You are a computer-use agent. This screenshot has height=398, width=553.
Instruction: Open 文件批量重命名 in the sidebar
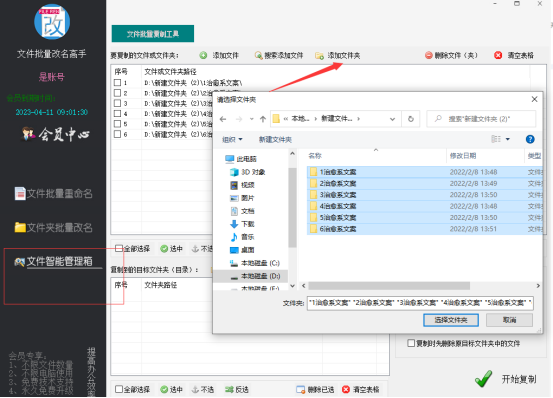54,194
